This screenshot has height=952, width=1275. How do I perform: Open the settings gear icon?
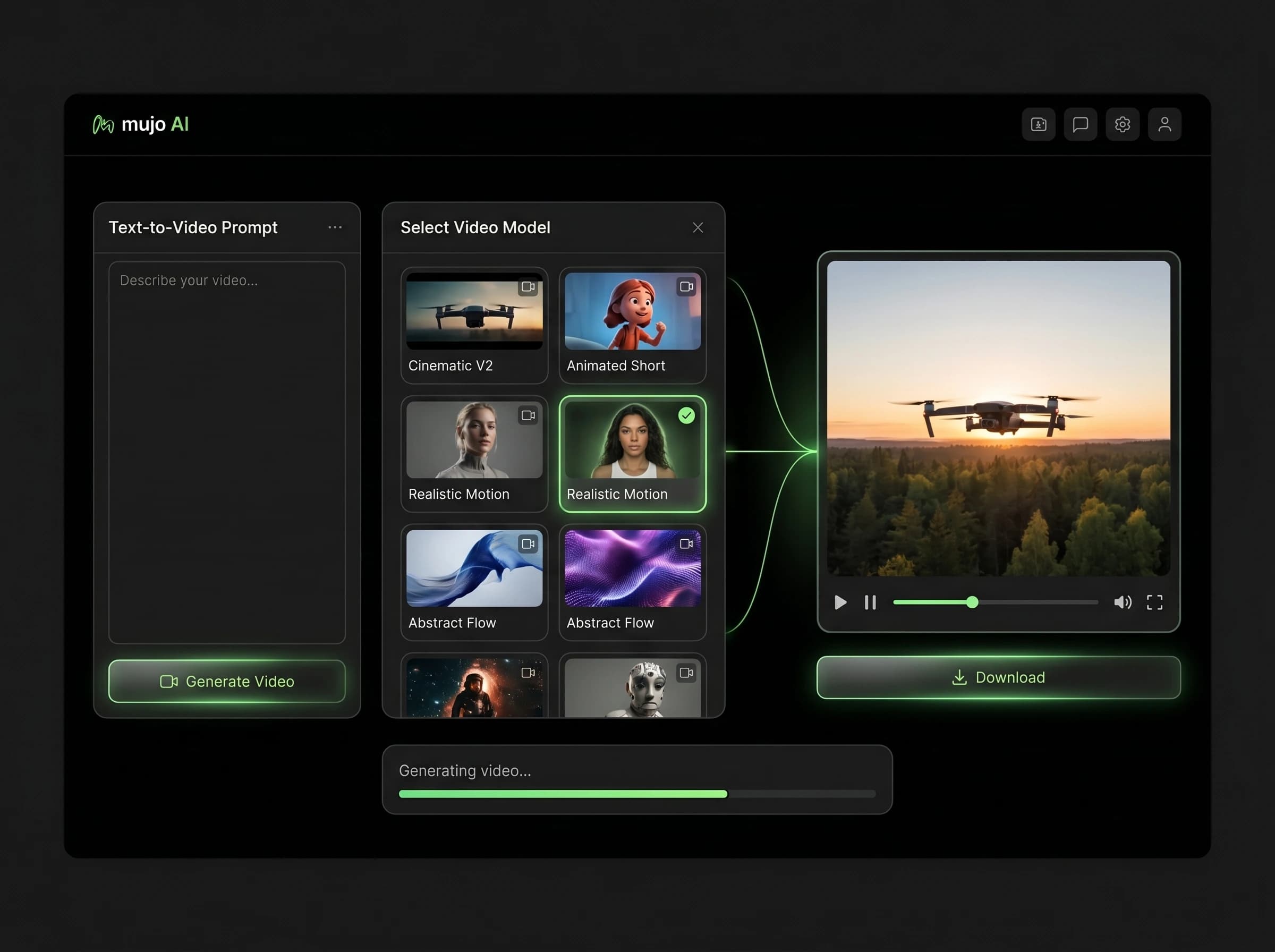(x=1123, y=124)
